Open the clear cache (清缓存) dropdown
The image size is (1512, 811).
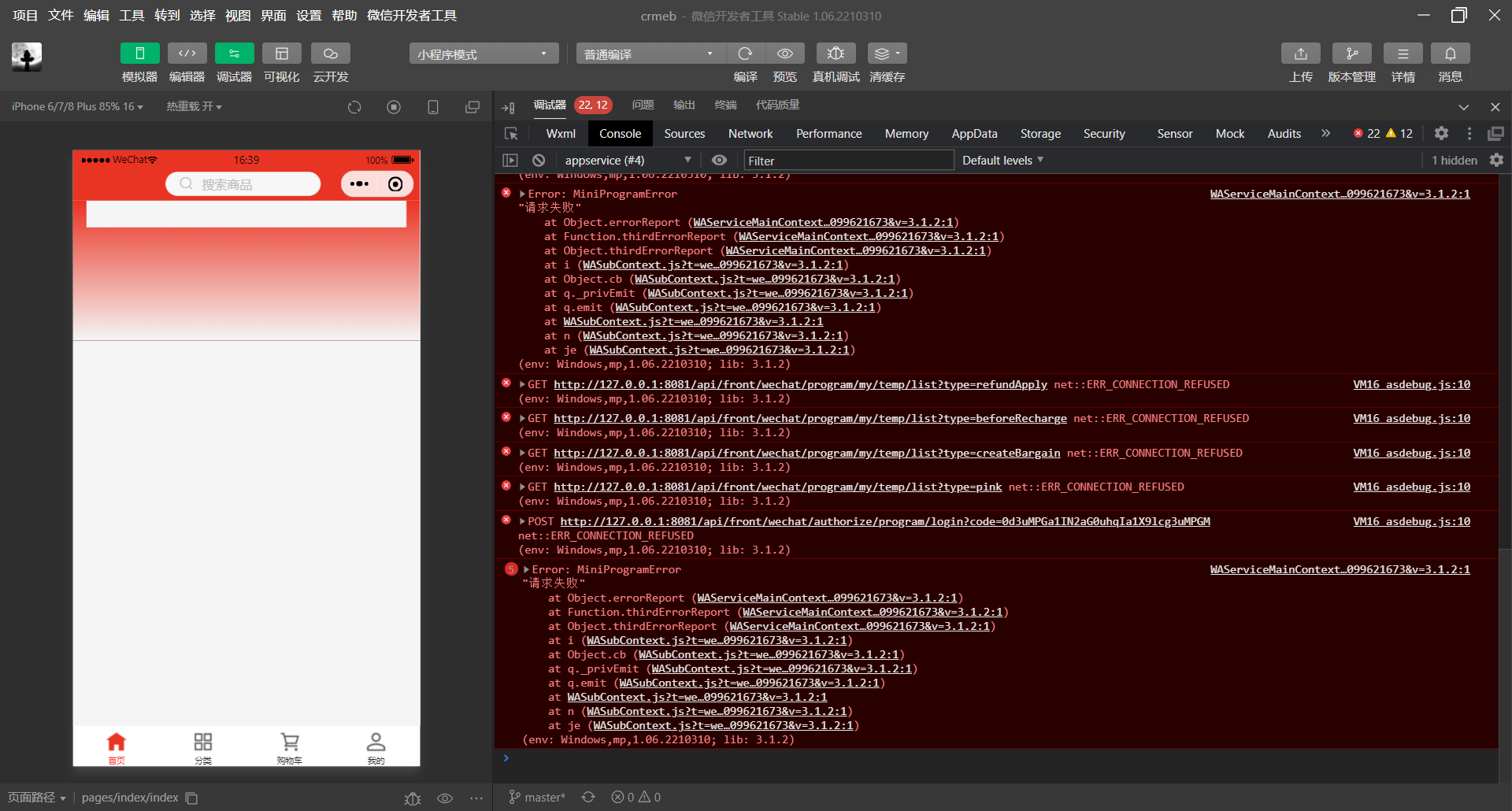point(887,54)
